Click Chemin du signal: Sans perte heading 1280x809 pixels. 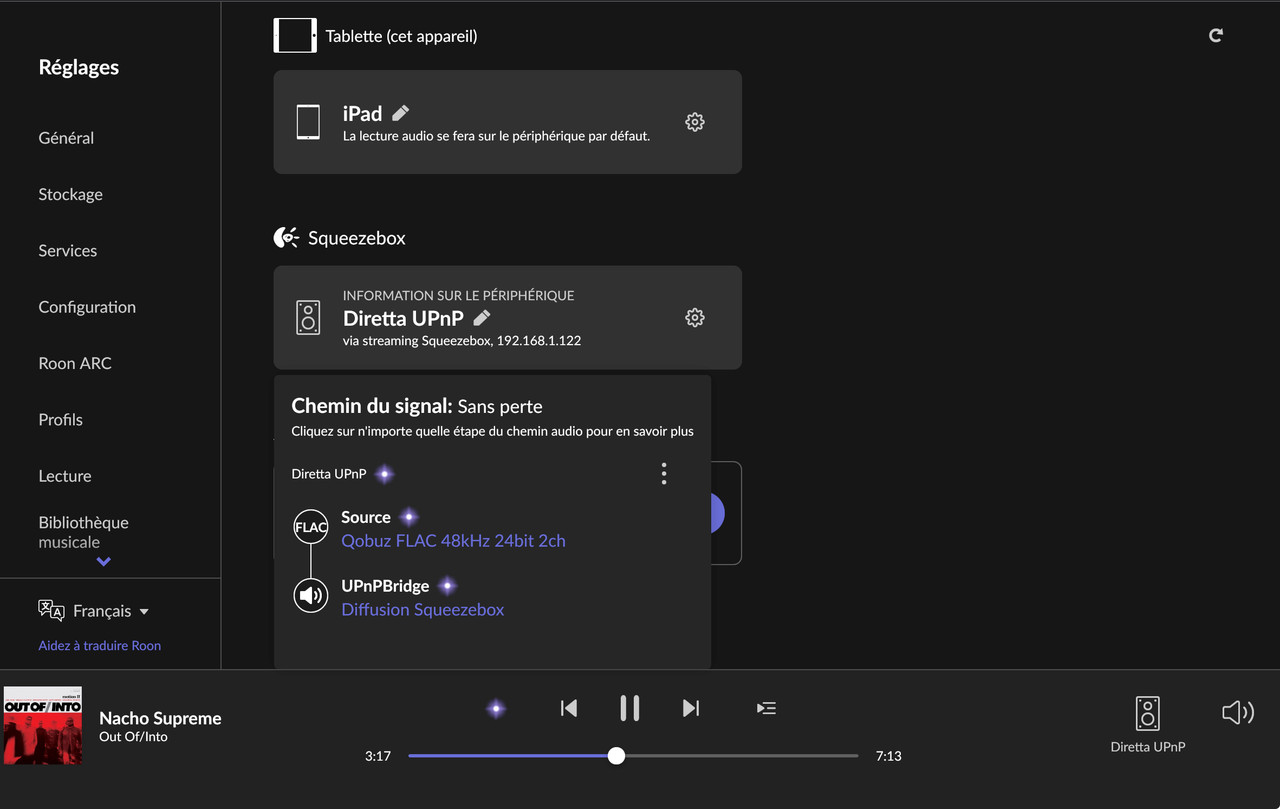(417, 406)
